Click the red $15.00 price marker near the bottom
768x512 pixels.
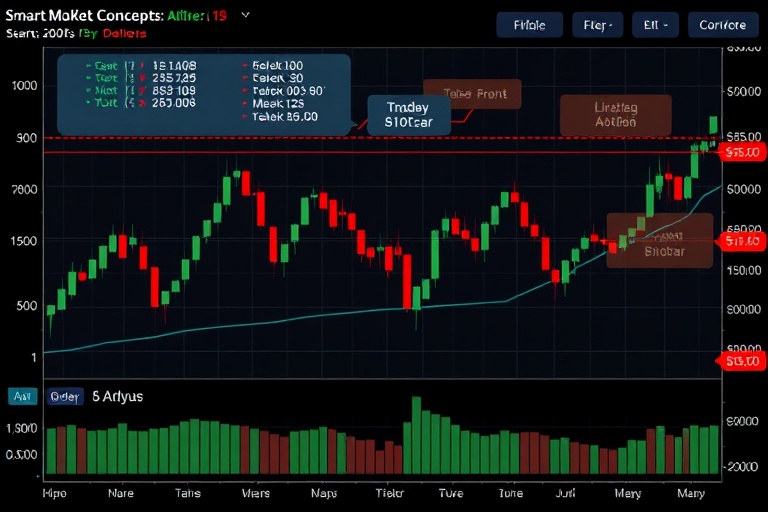tap(742, 360)
